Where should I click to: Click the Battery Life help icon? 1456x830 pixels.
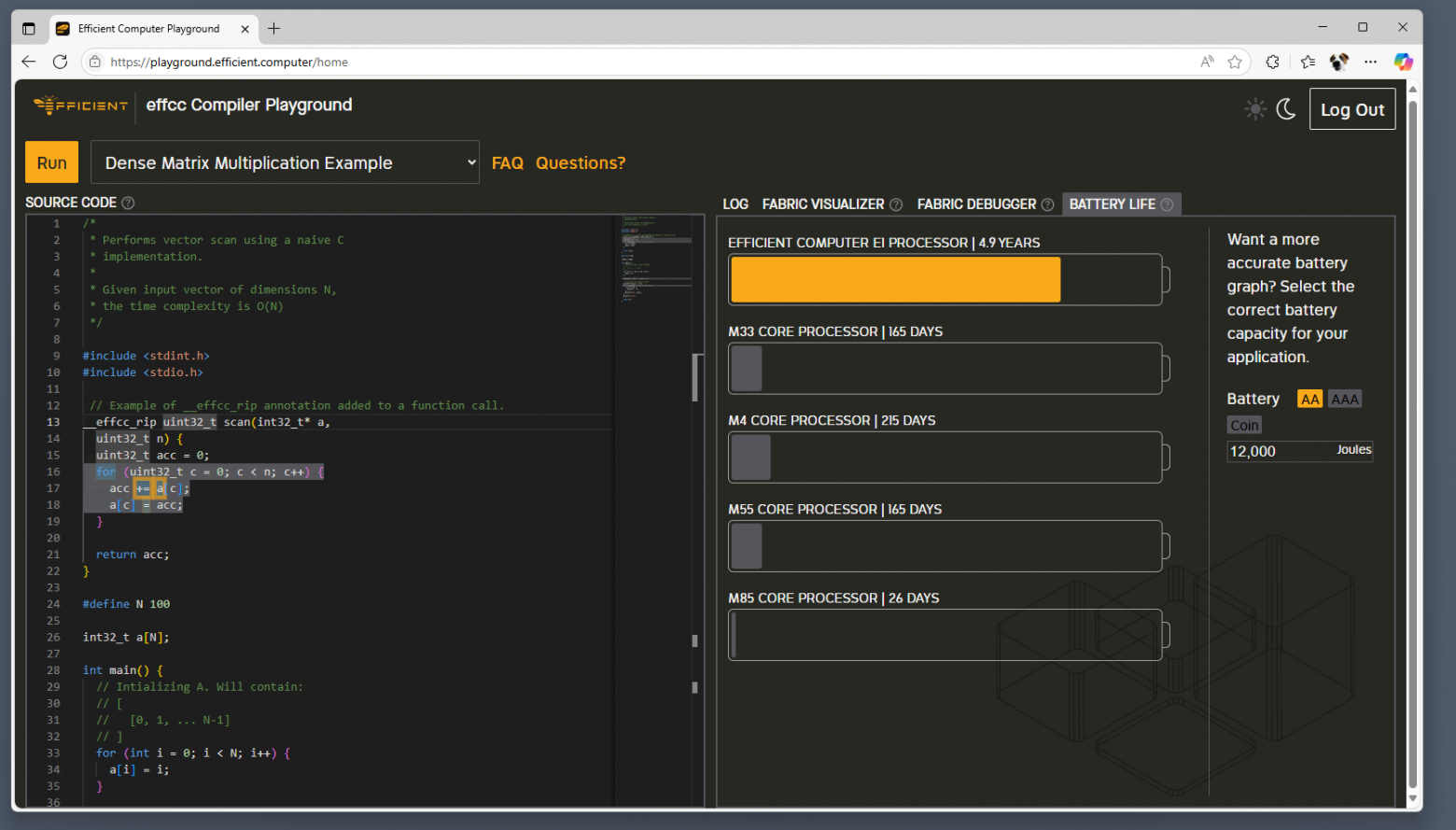pos(1167,204)
